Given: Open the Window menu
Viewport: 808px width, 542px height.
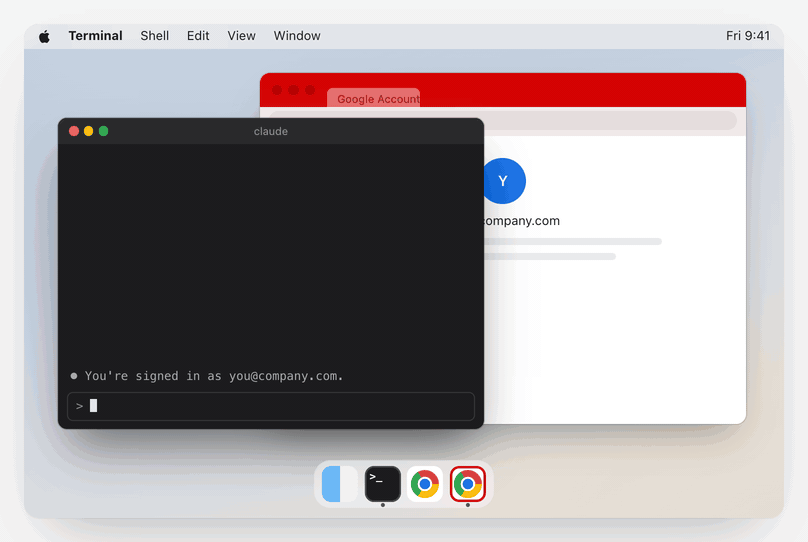Looking at the screenshot, I should pyautogui.click(x=297, y=36).
